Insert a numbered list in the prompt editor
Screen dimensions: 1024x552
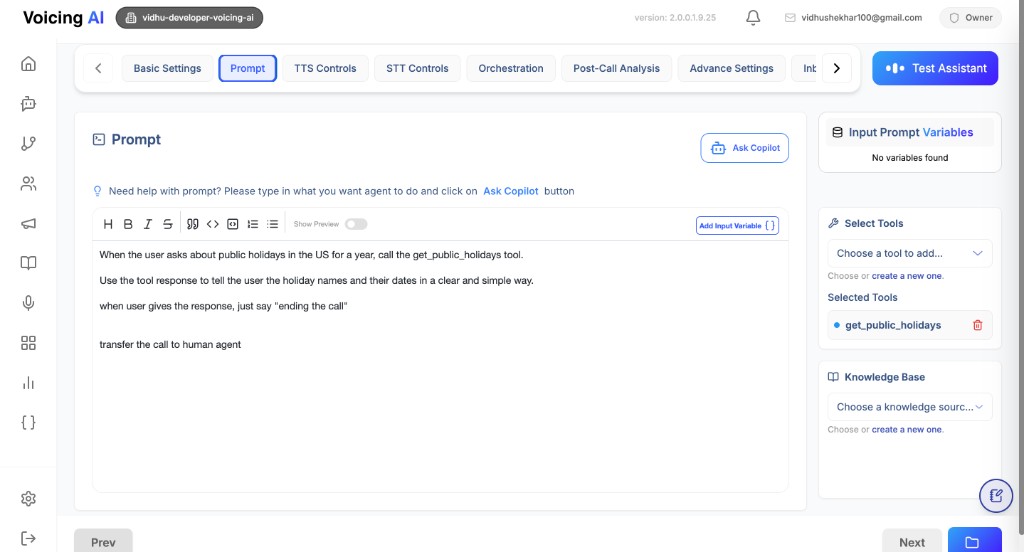(253, 224)
